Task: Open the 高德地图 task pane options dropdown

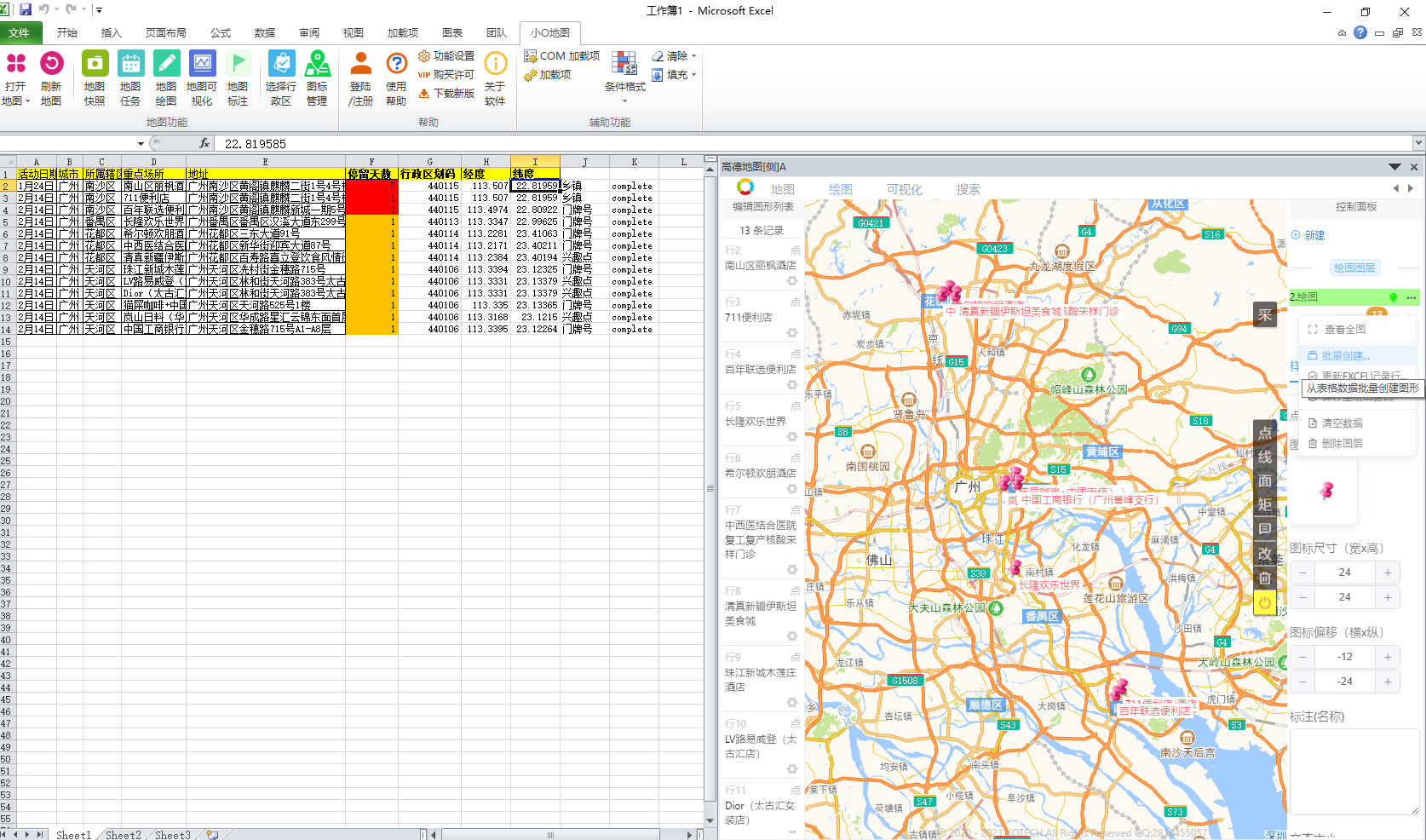Action: coord(1394,167)
